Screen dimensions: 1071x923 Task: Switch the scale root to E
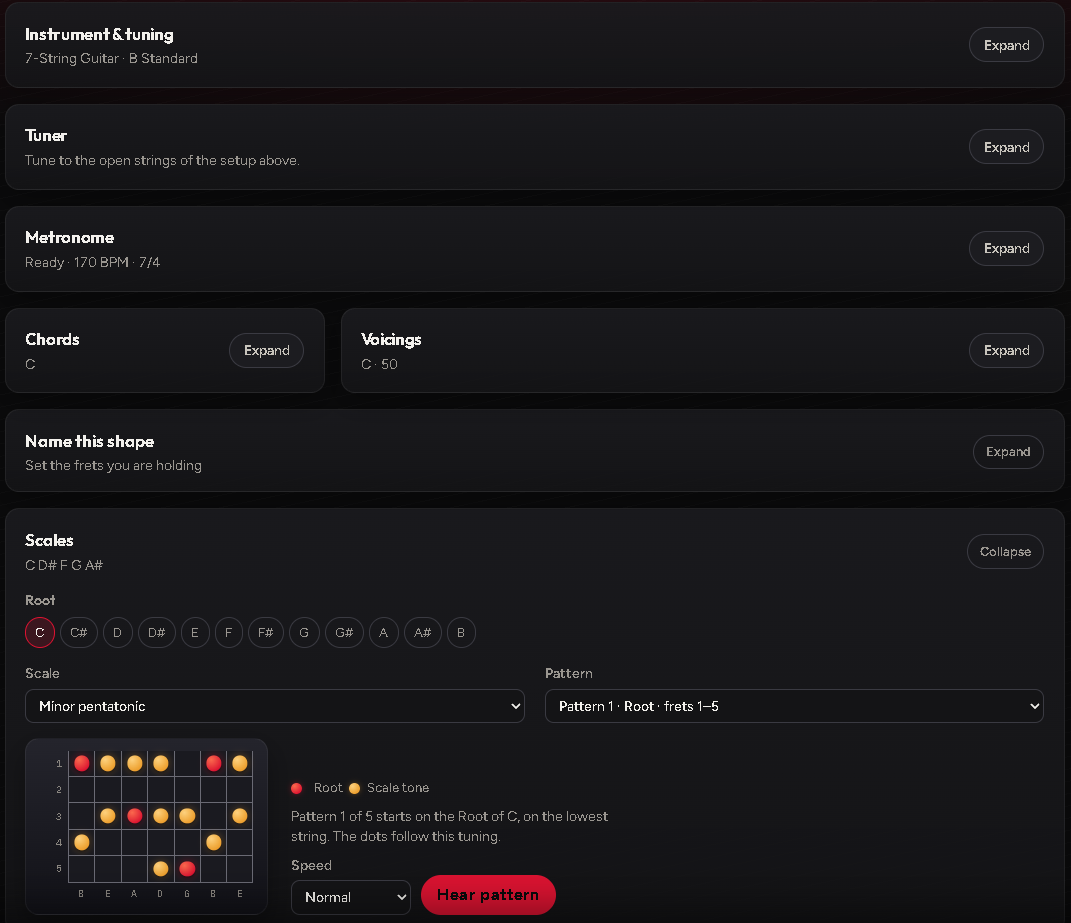pyautogui.click(x=195, y=633)
